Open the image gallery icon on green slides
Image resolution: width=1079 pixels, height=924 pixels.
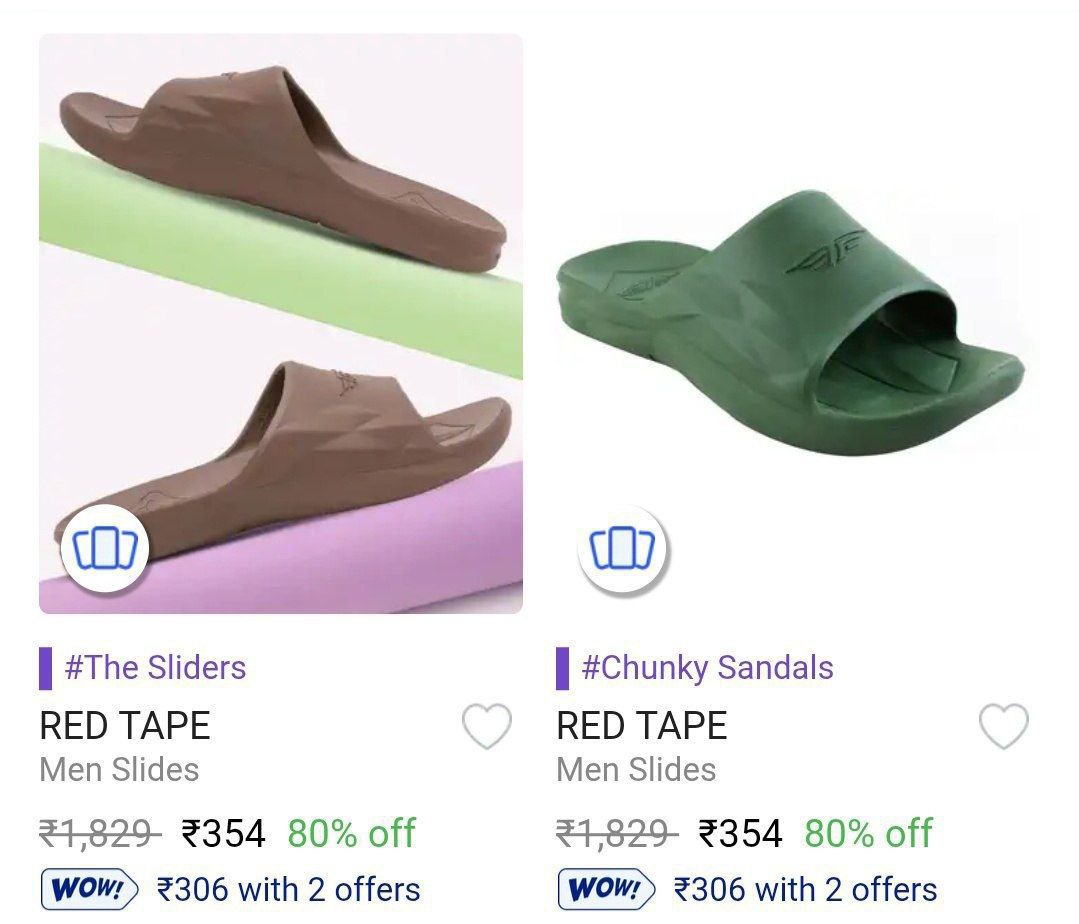(x=621, y=548)
